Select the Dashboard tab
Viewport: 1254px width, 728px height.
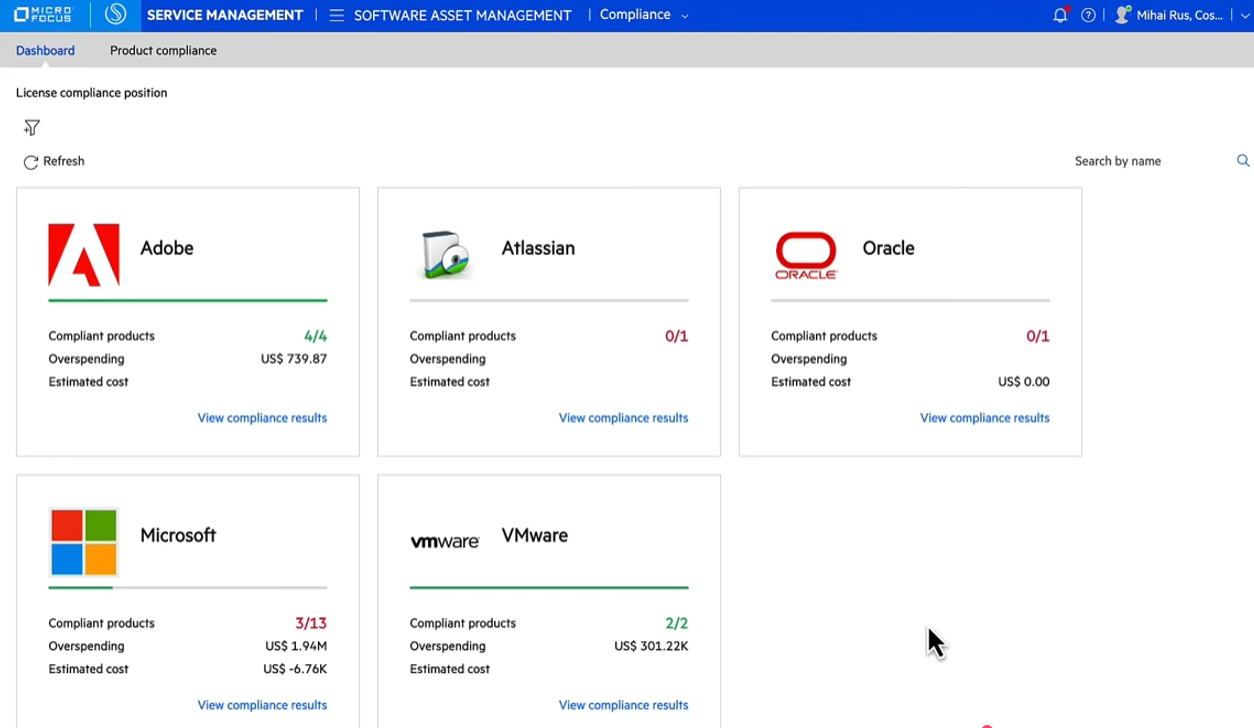pyautogui.click(x=45, y=51)
